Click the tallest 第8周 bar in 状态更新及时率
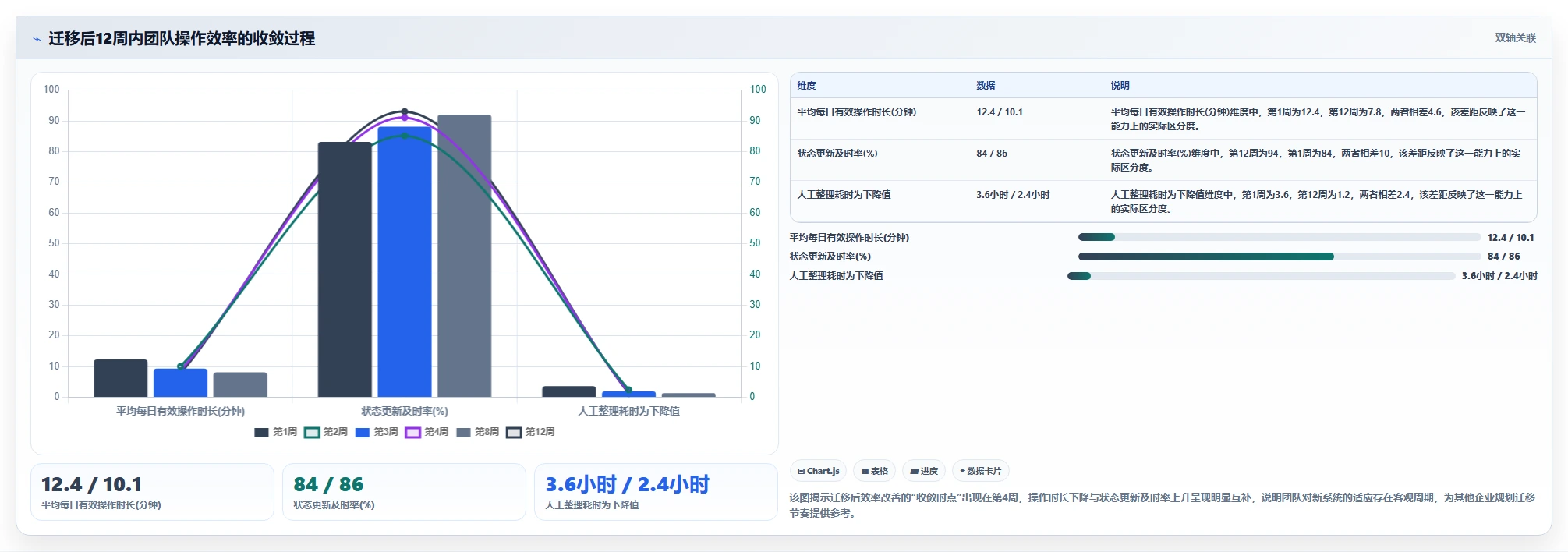Screen dimensions: 1568x552 [x=464, y=256]
